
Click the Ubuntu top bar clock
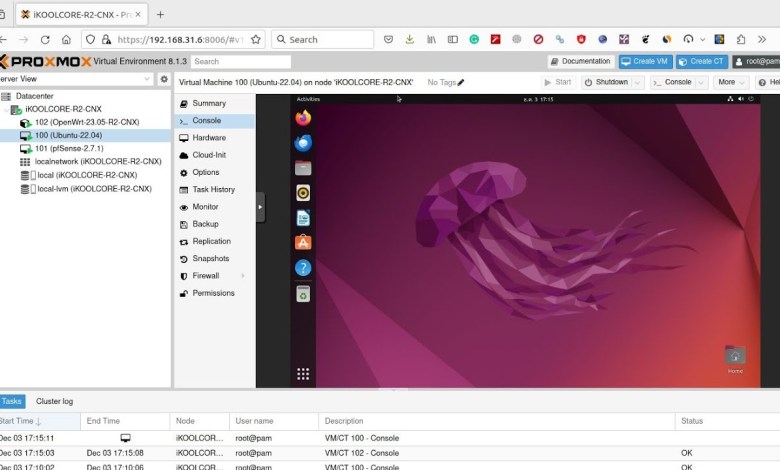click(x=538, y=99)
